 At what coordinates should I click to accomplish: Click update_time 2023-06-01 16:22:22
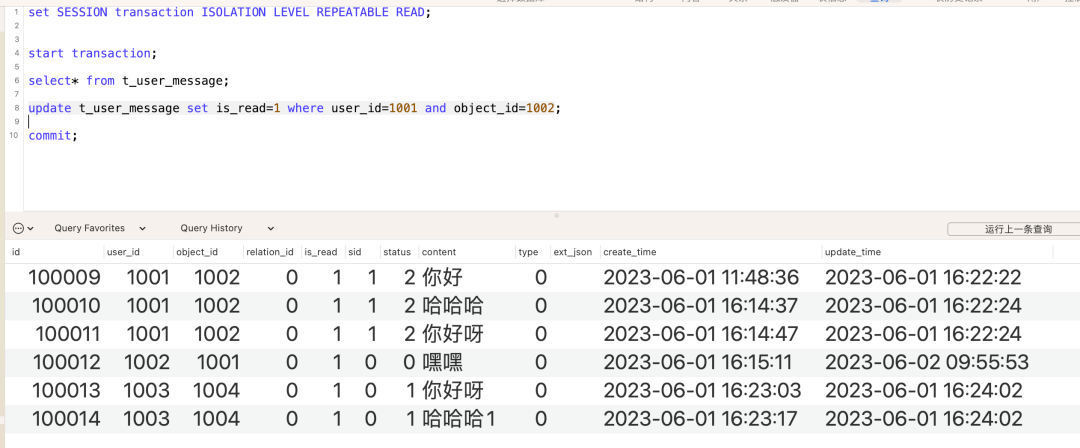click(x=924, y=278)
